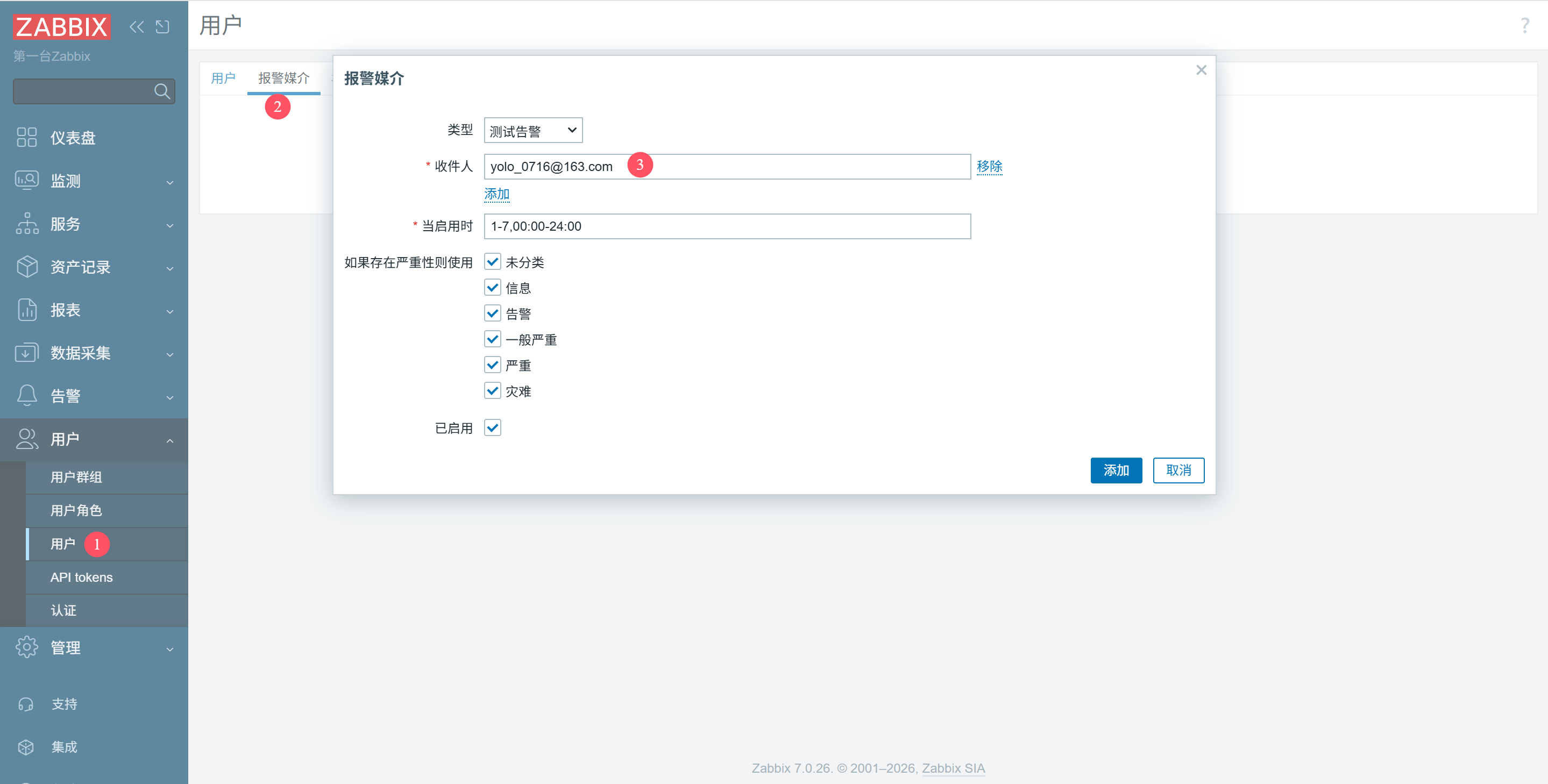Expand the 报表 menu chevron

click(170, 312)
